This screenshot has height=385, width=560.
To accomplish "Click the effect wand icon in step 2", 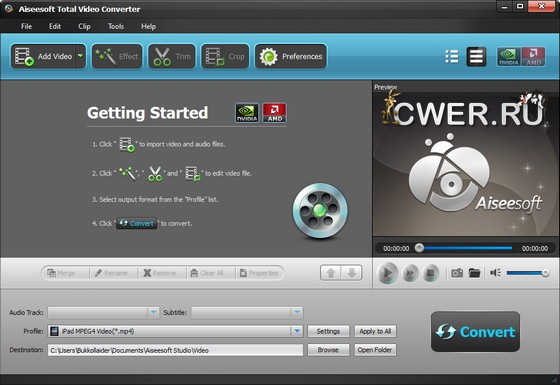I will pos(128,173).
